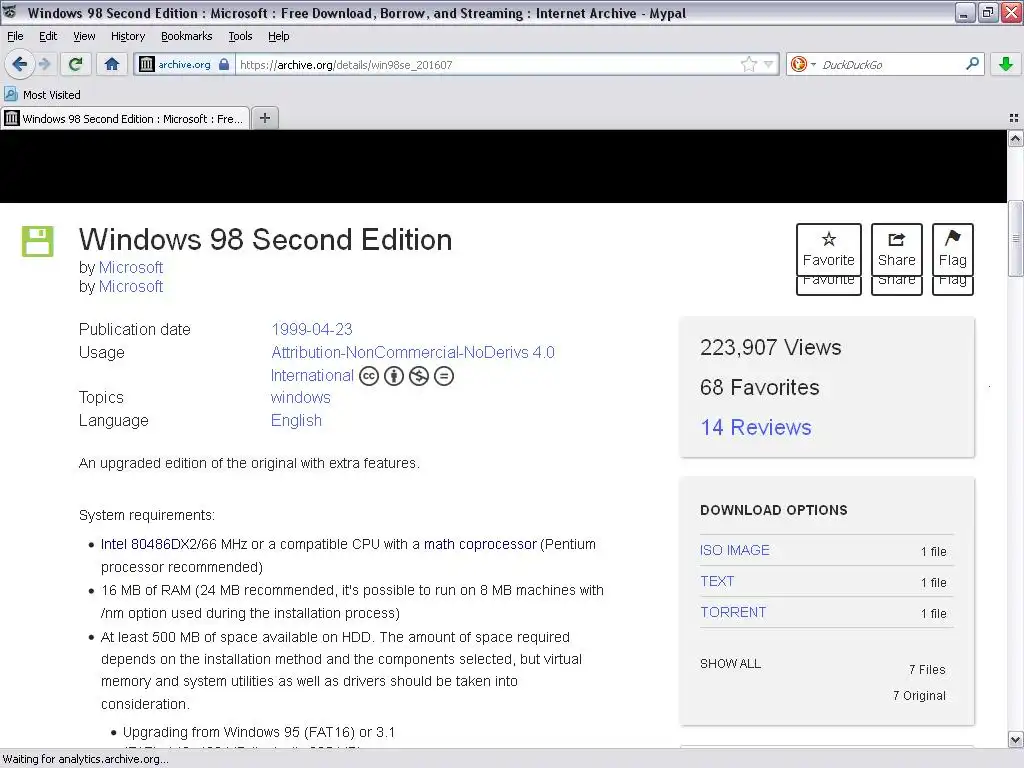The image size is (1024, 768).
Task: Click the search magnifier icon
Action: click(972, 63)
